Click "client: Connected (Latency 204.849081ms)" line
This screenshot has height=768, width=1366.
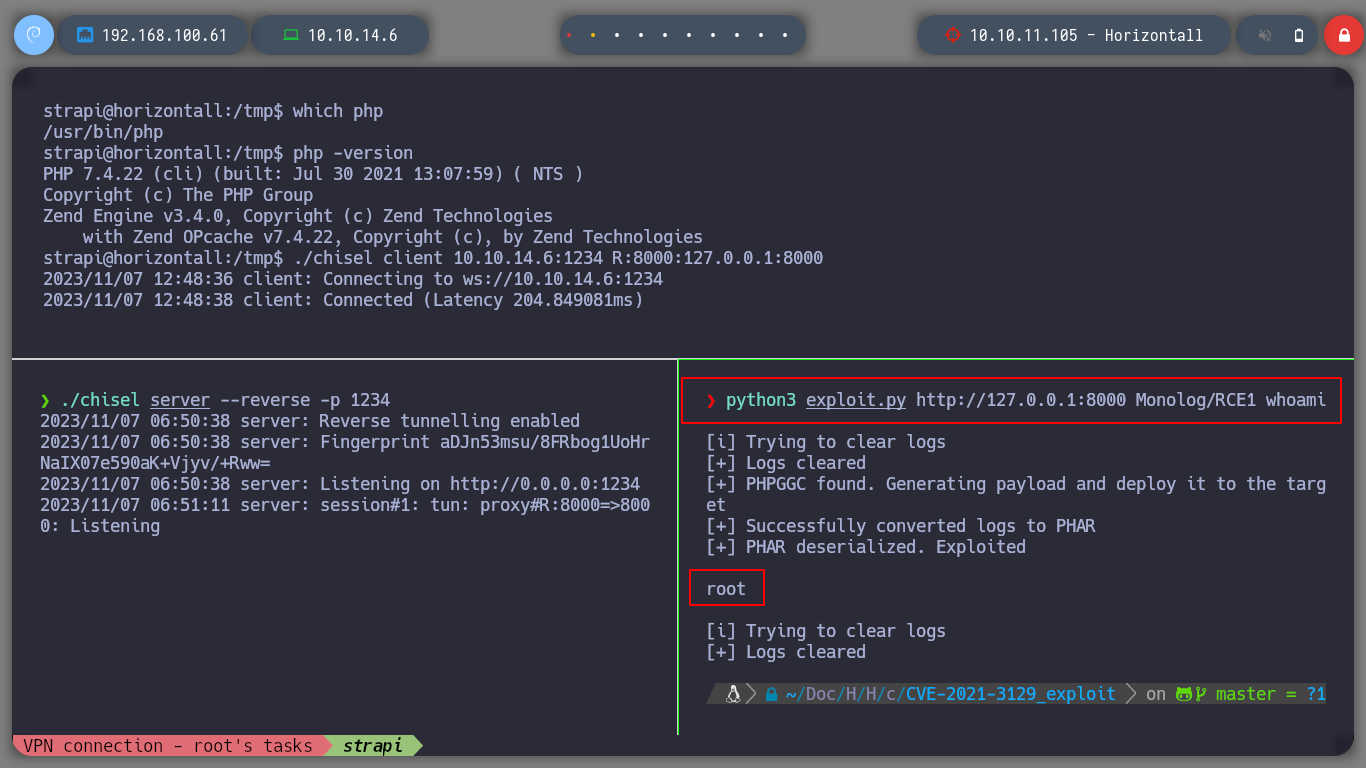point(343,300)
